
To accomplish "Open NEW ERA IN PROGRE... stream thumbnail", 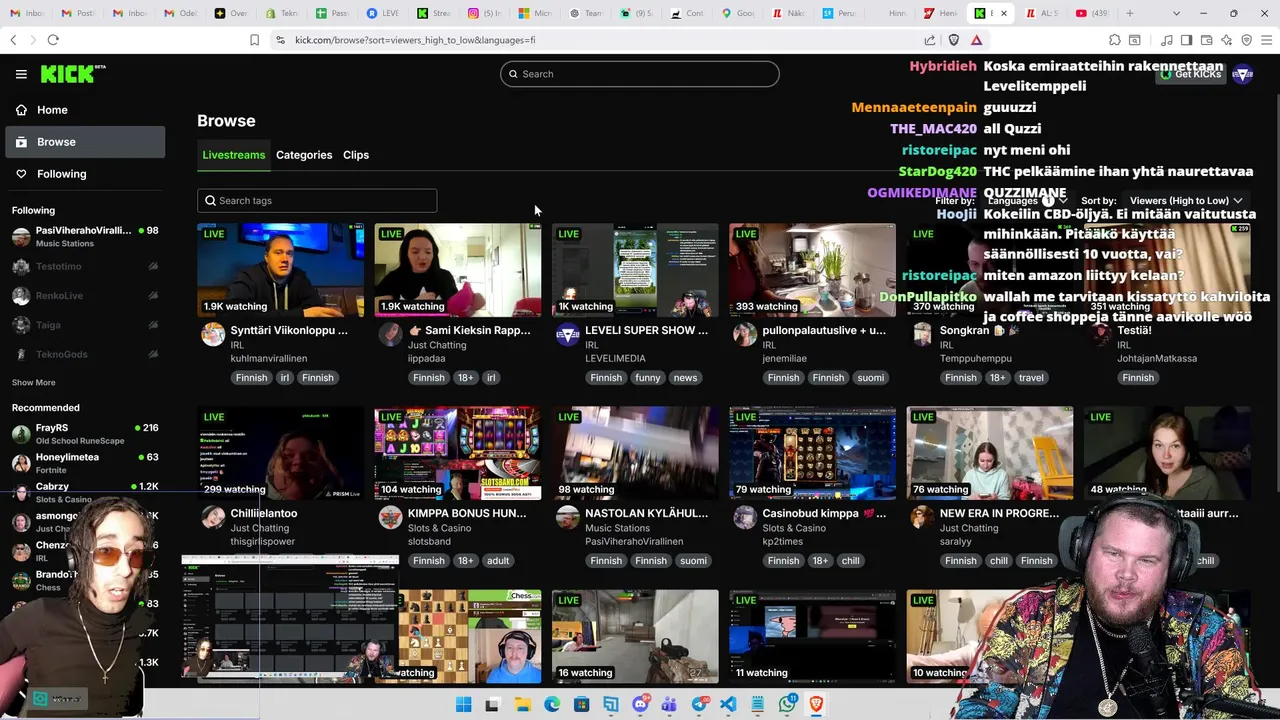I will tap(990, 453).
